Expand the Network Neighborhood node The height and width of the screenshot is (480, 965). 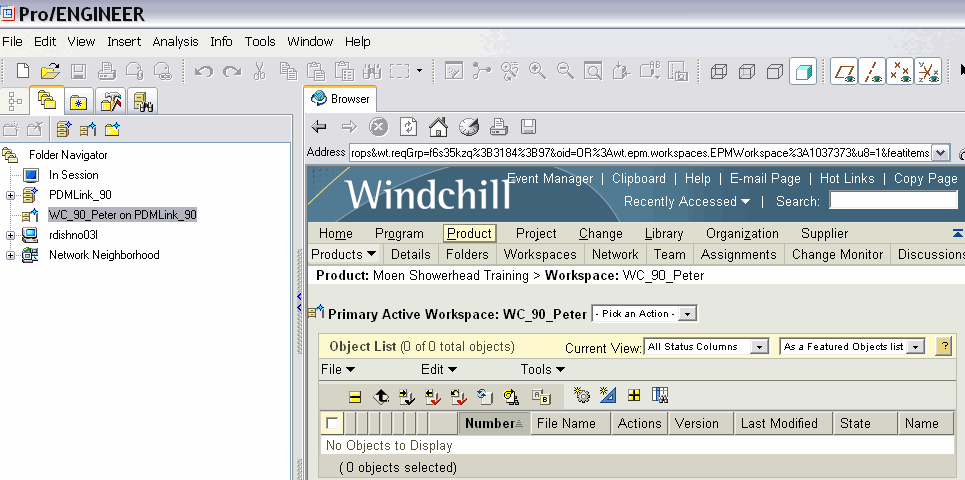coord(10,255)
